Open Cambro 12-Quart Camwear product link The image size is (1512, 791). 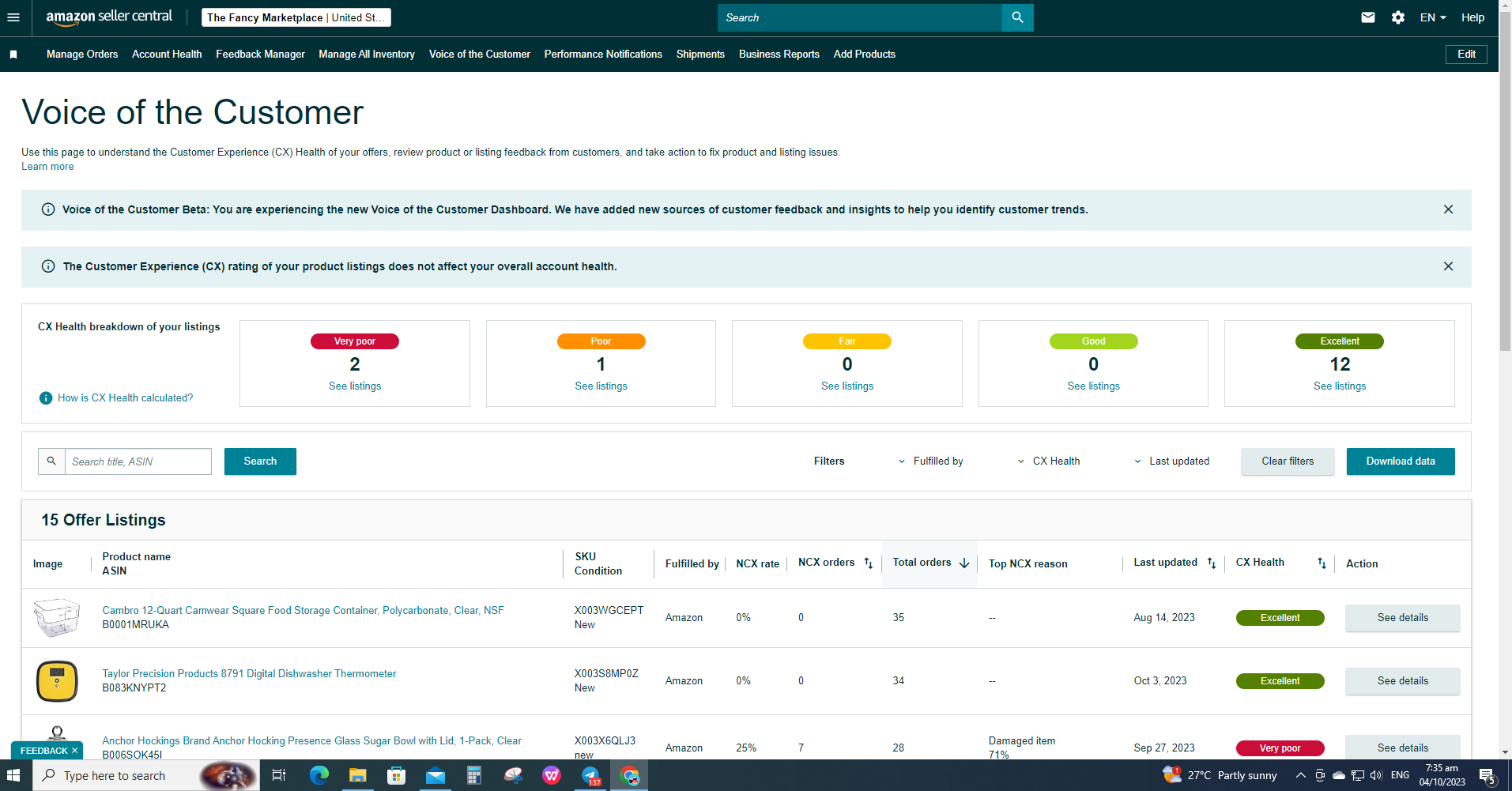pyautogui.click(x=303, y=611)
